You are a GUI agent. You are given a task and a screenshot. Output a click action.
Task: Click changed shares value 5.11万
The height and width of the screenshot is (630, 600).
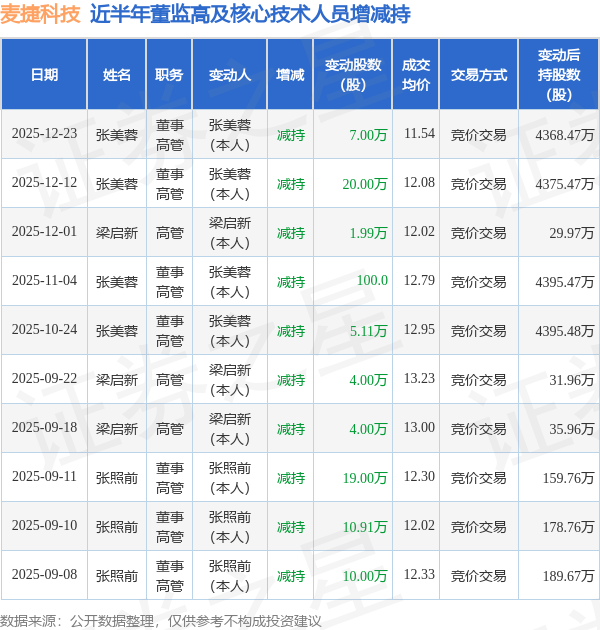(x=368, y=331)
